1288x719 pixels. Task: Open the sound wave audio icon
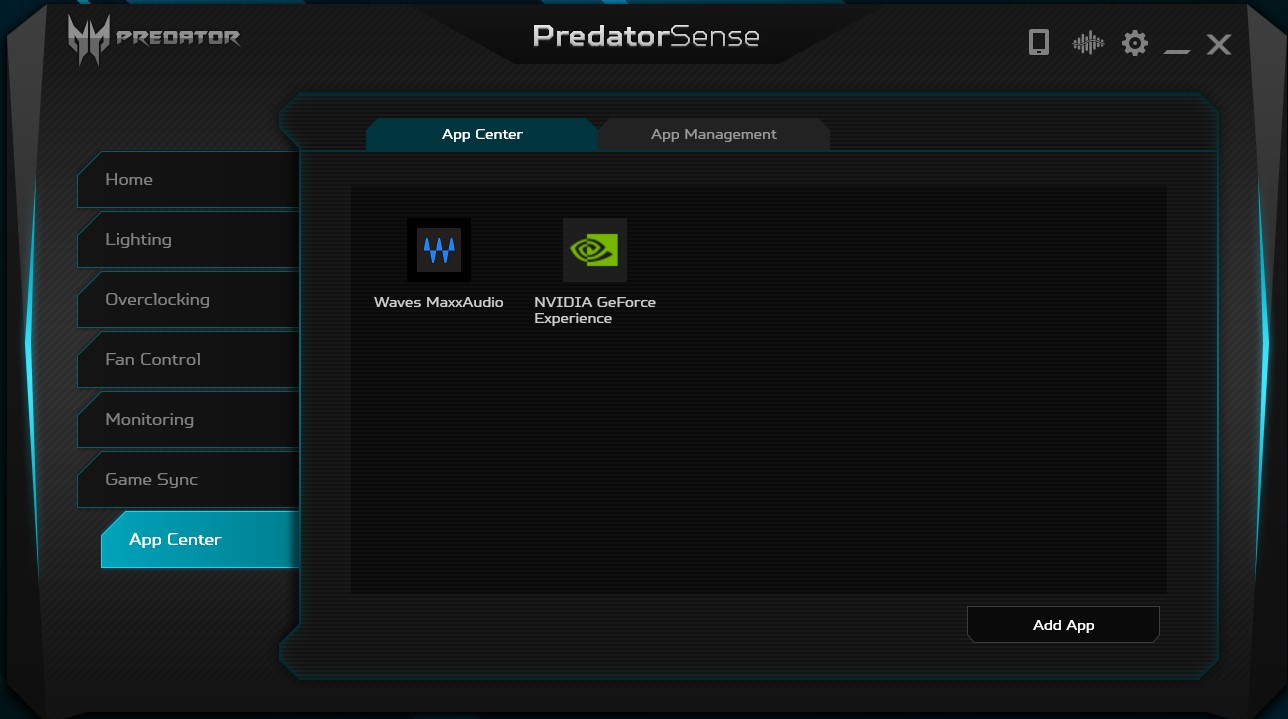[1088, 43]
